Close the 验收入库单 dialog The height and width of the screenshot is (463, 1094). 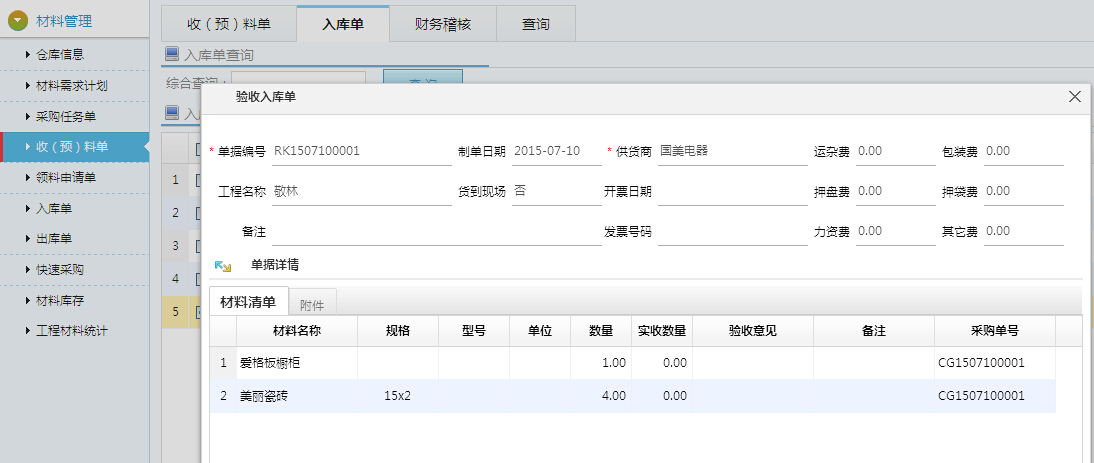pos(1075,97)
